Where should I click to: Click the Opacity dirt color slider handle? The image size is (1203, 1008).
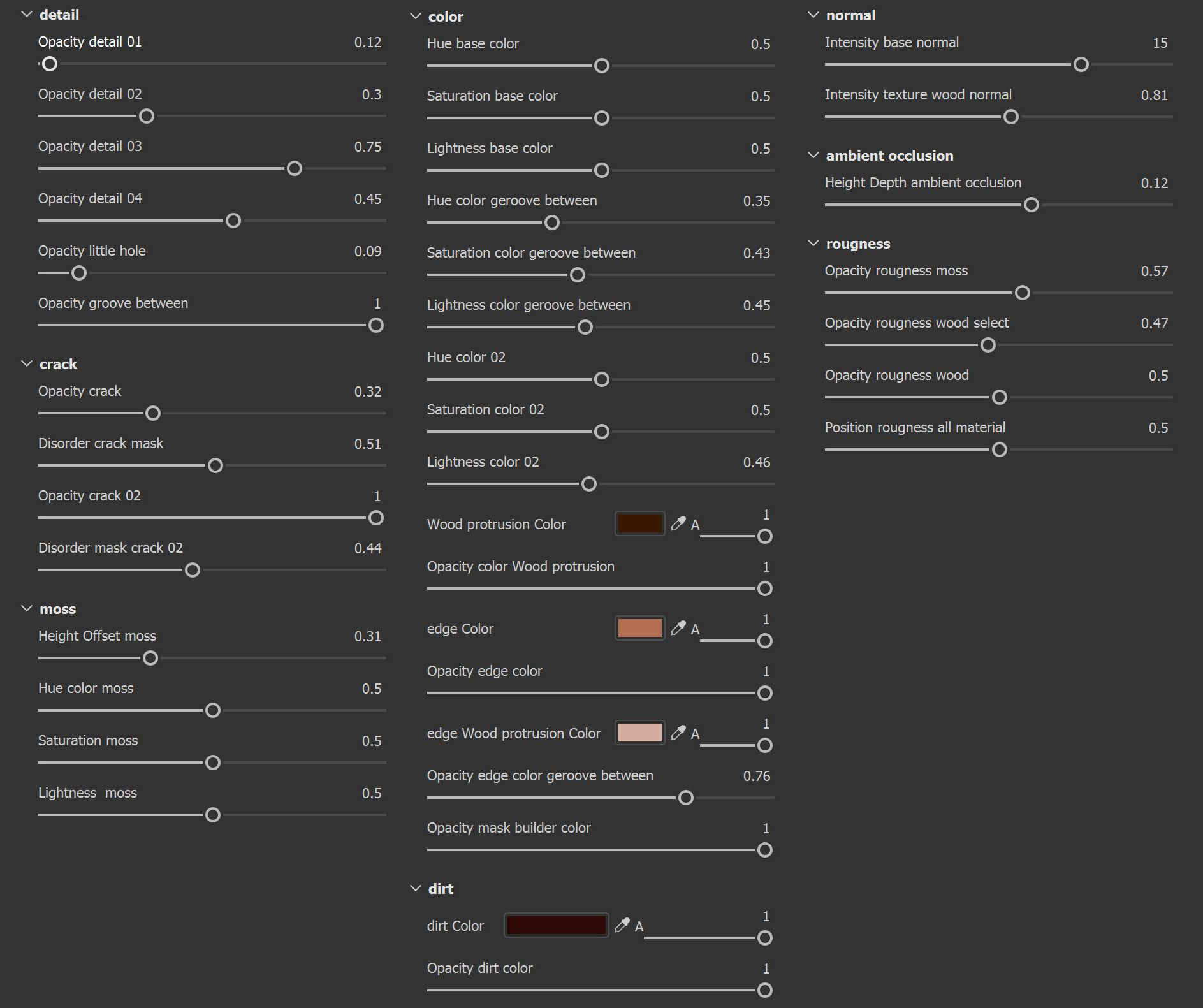[765, 990]
